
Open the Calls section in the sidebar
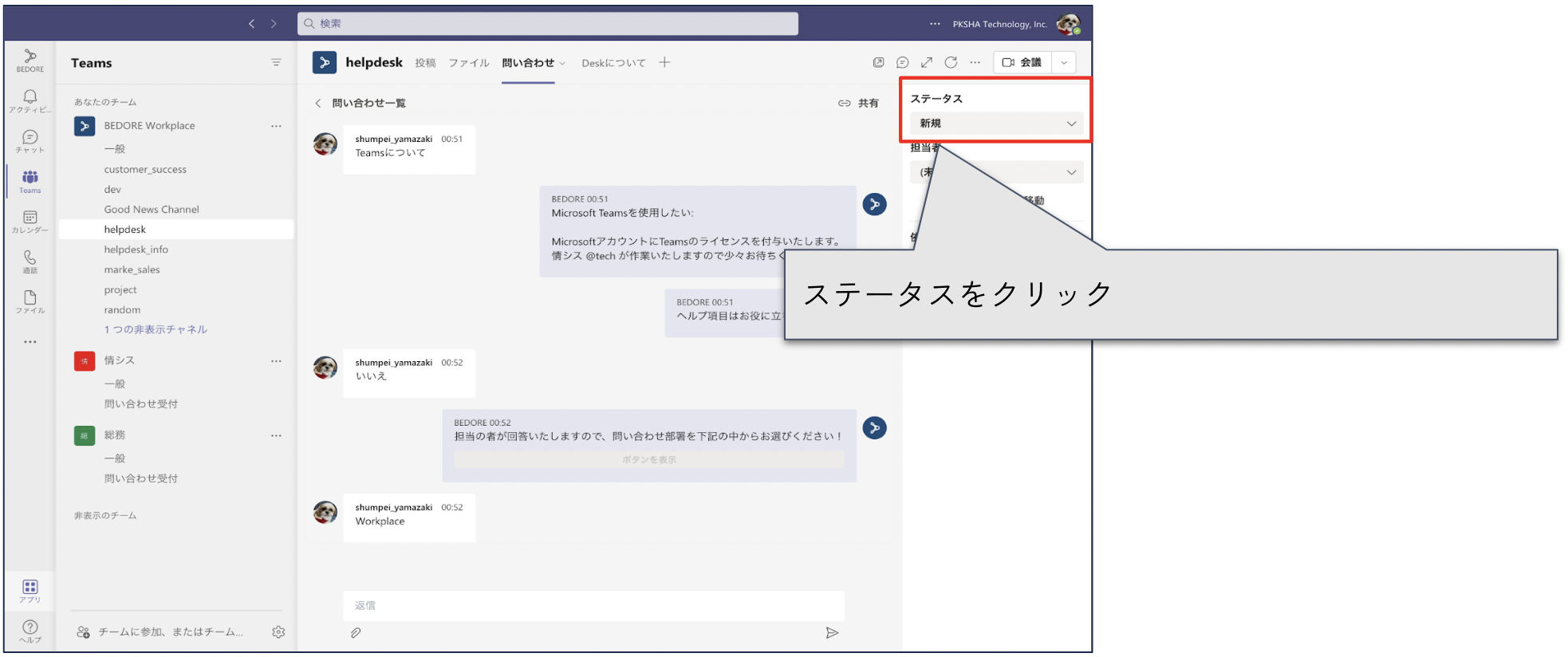click(x=30, y=262)
